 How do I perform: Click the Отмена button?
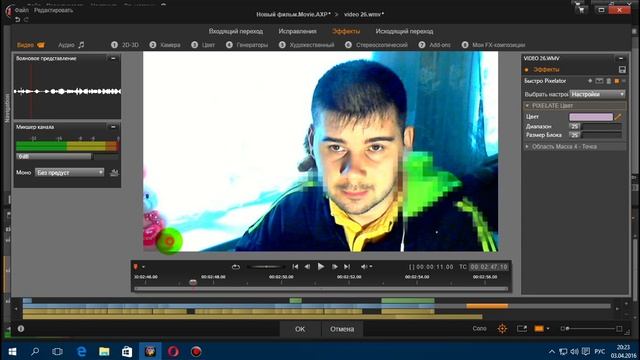point(342,329)
